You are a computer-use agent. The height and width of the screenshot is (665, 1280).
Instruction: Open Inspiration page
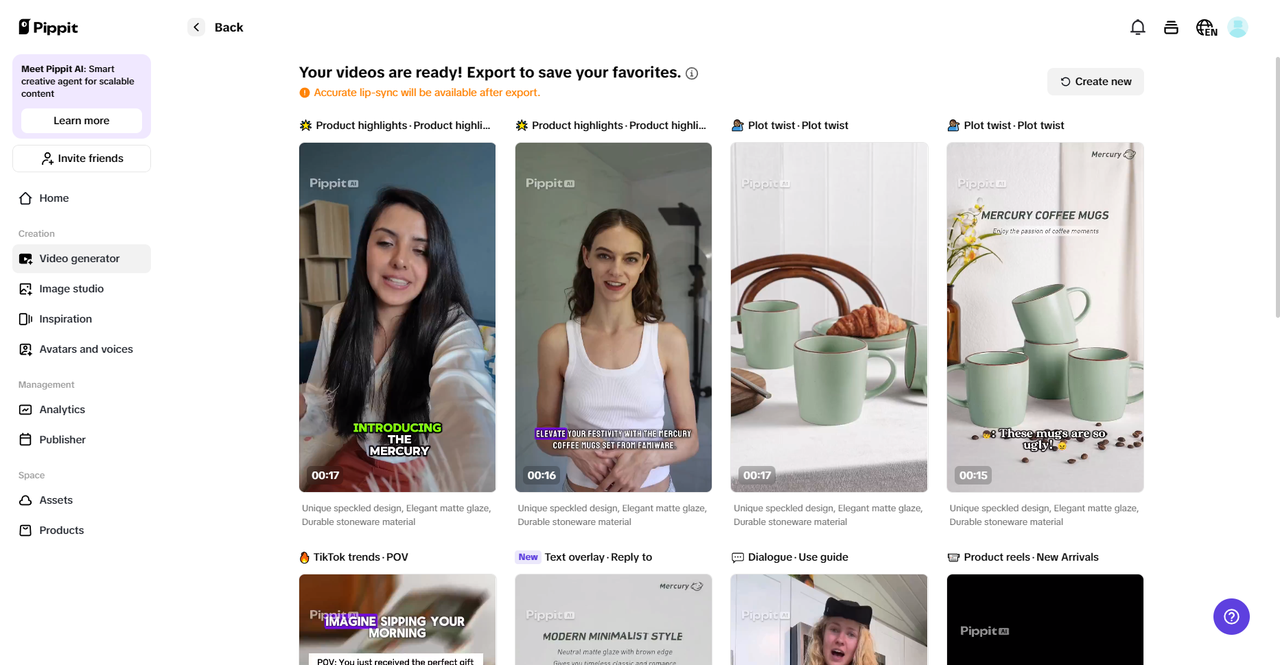(x=82, y=319)
